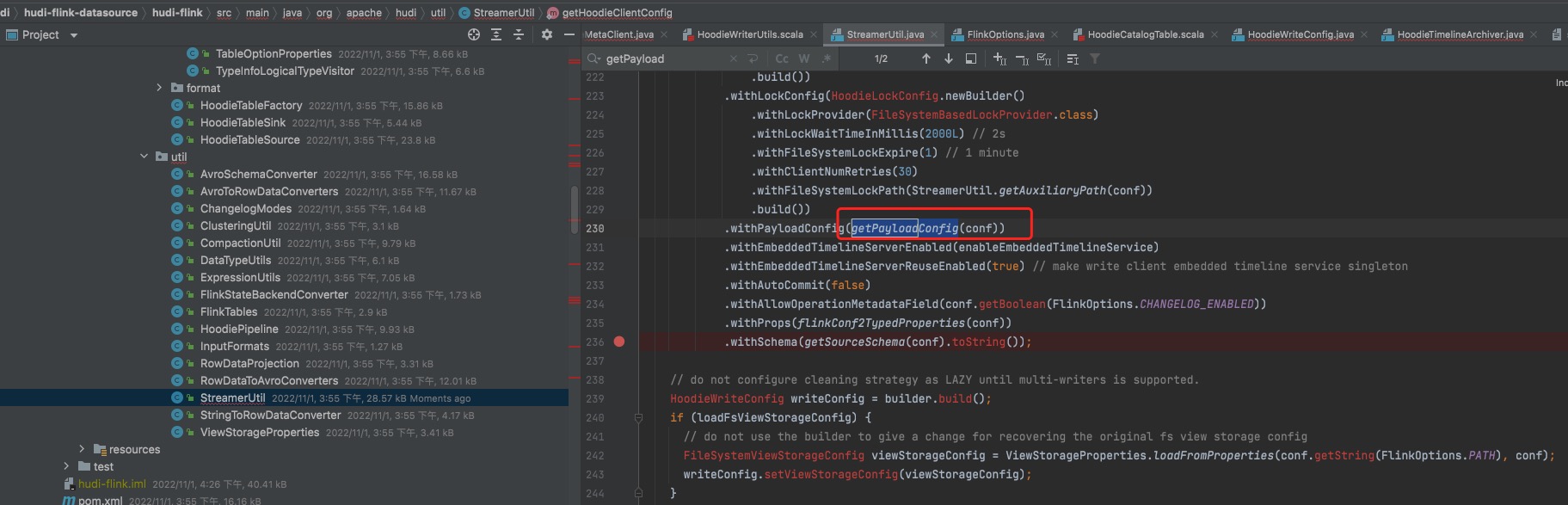Open search filter funnel icon
Image resolution: width=1568 pixels, height=505 pixels.
[1095, 59]
